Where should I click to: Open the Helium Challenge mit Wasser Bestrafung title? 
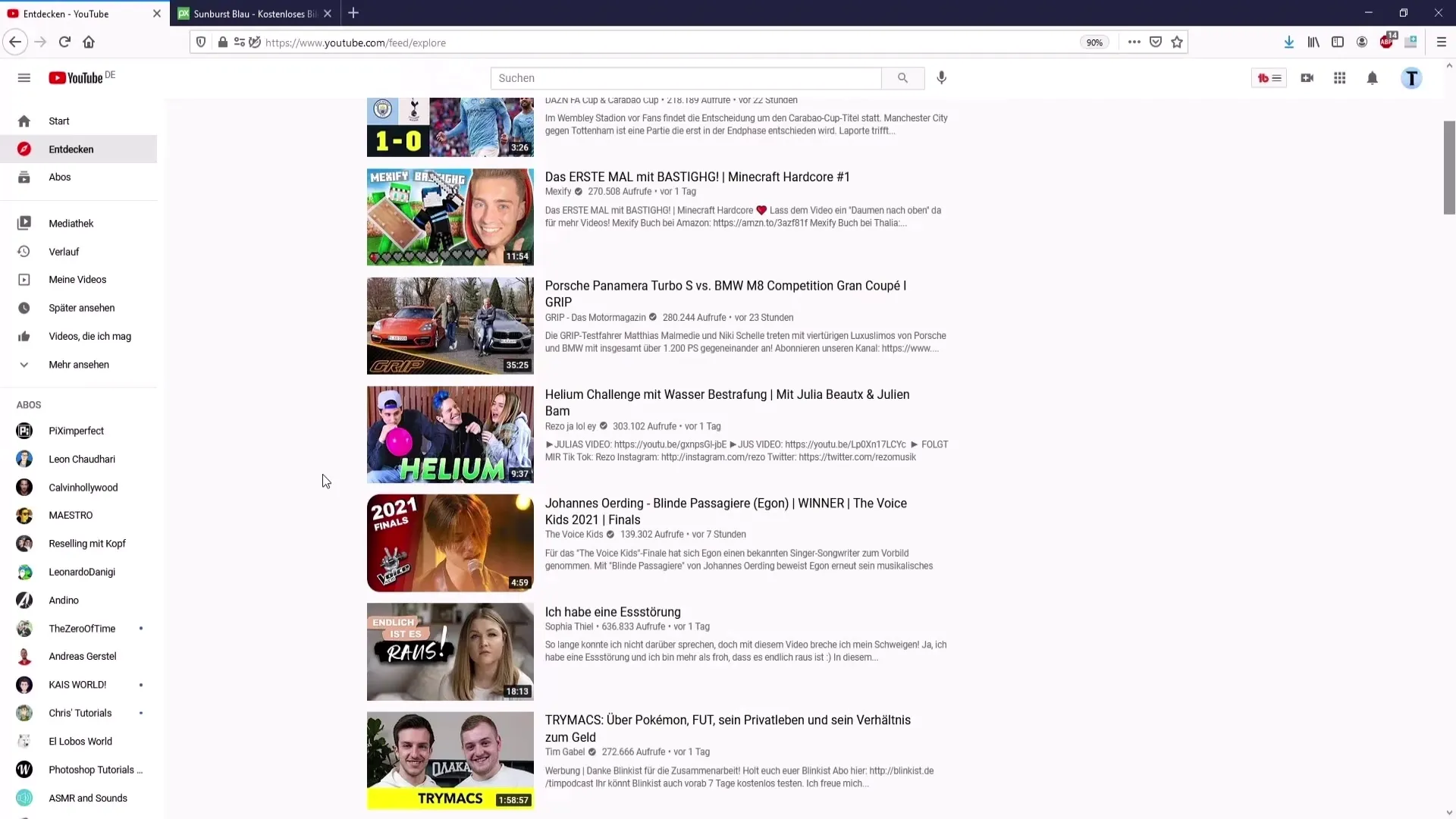[x=727, y=403]
